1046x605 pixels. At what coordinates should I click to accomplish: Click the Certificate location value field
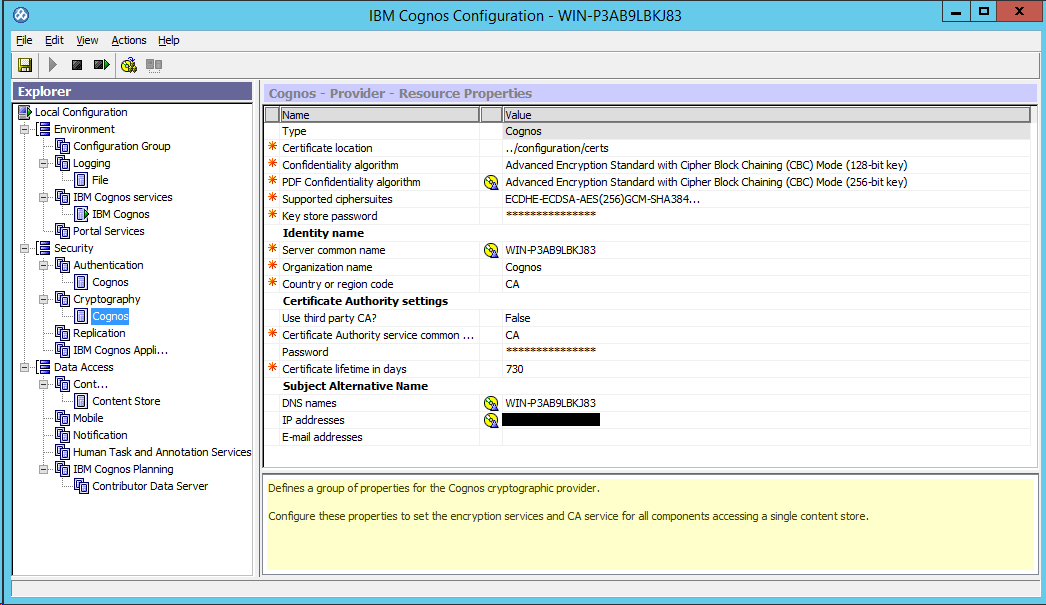click(766, 148)
